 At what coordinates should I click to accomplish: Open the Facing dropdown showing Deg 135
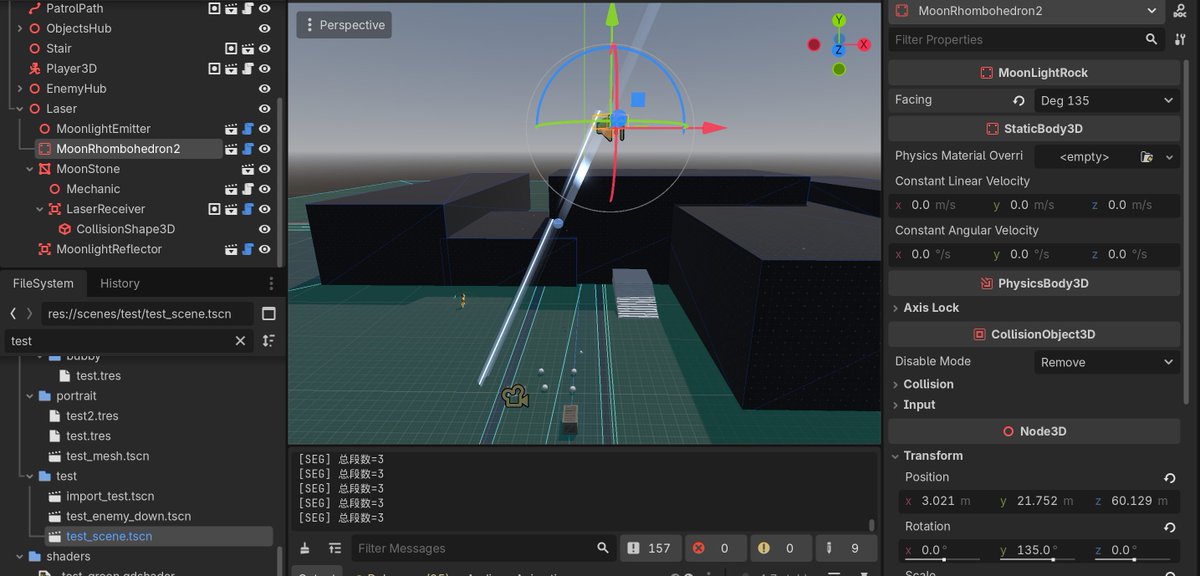tap(1106, 100)
